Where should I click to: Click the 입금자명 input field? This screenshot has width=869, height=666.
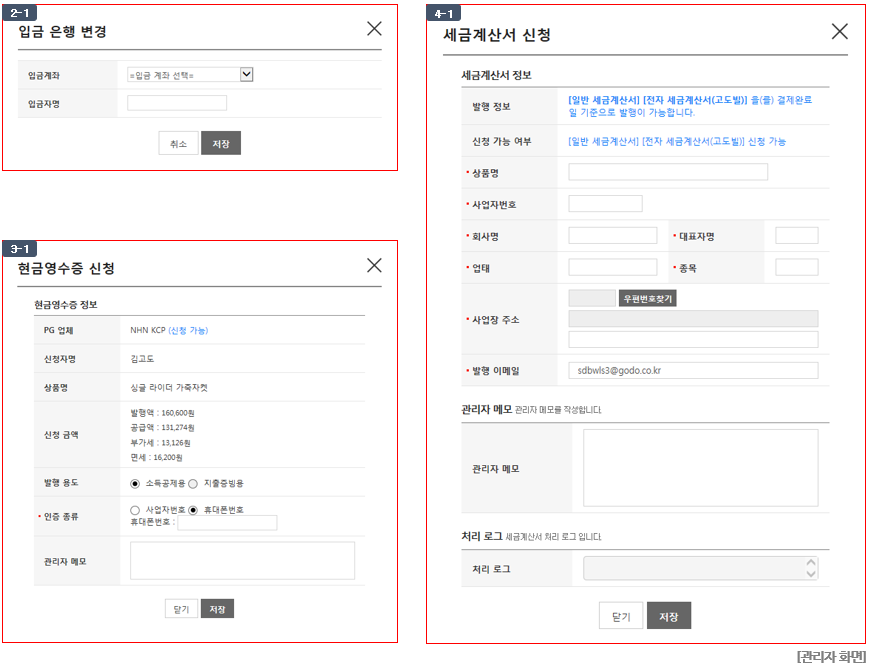click(x=177, y=103)
